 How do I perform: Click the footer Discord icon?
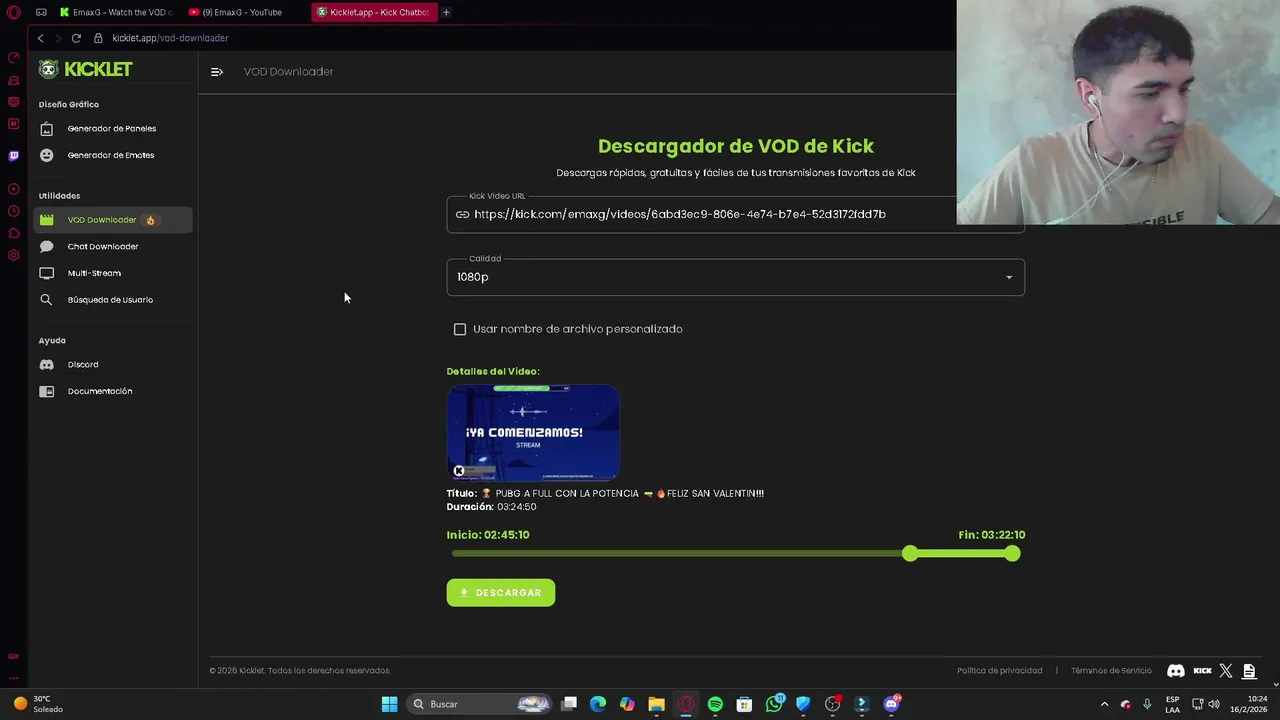coord(1176,671)
